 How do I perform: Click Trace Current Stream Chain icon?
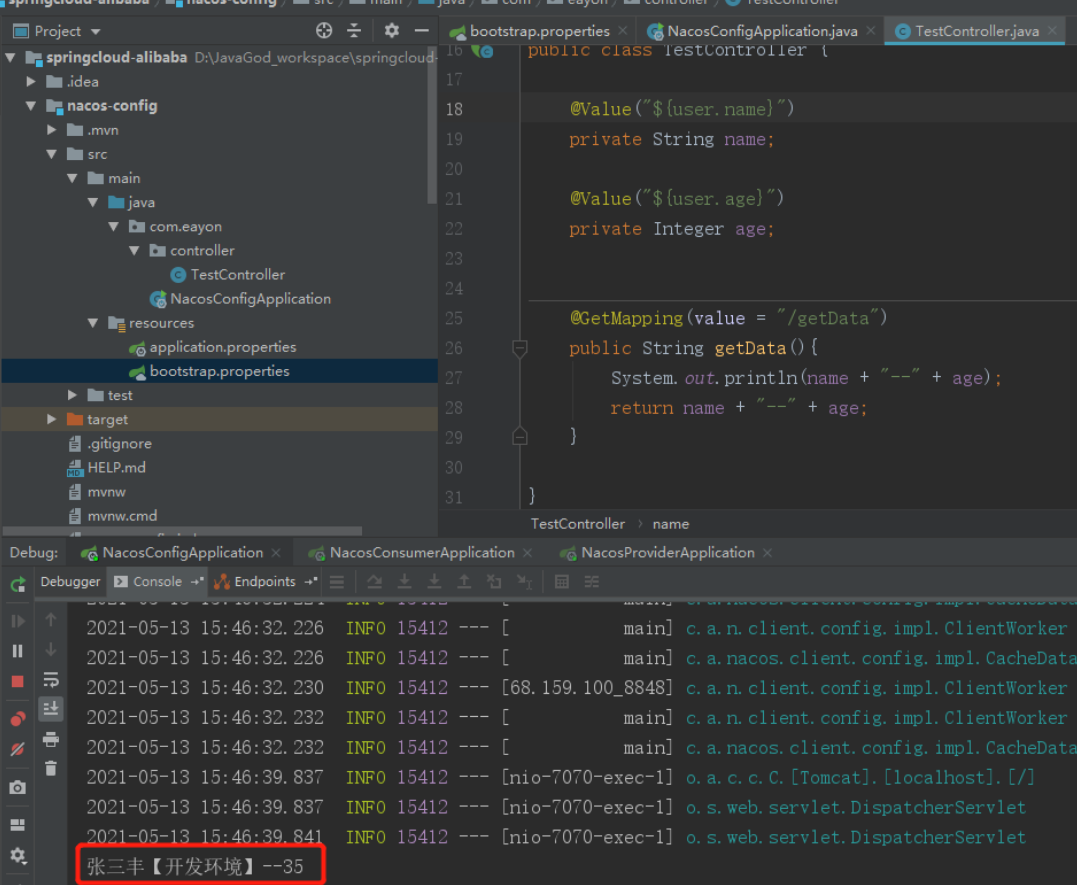tap(591, 582)
